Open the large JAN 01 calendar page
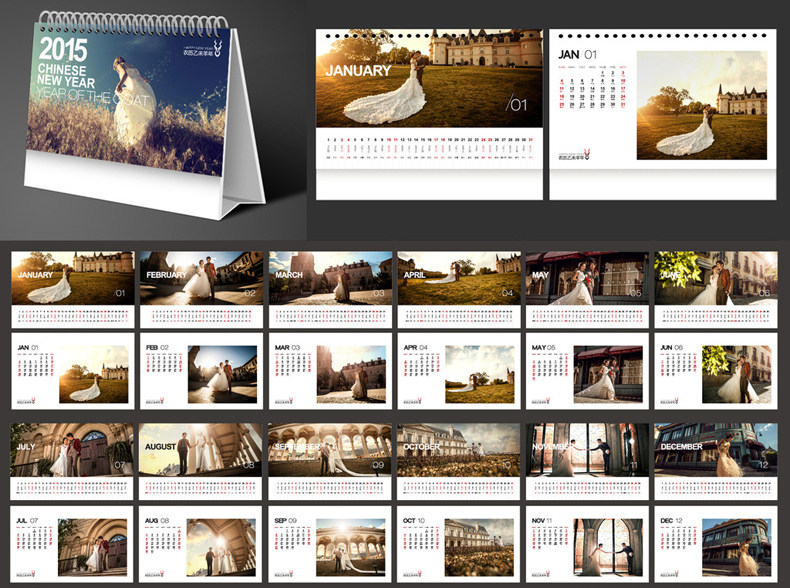 coord(663,114)
